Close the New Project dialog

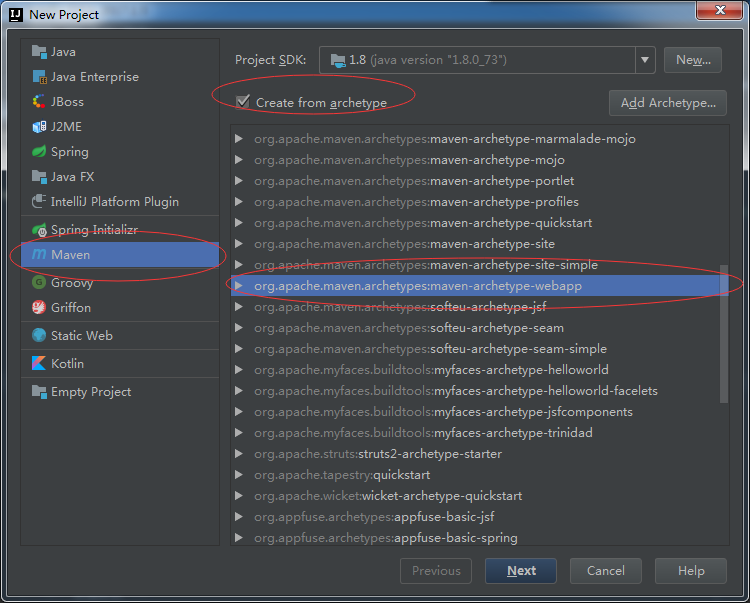point(720,10)
